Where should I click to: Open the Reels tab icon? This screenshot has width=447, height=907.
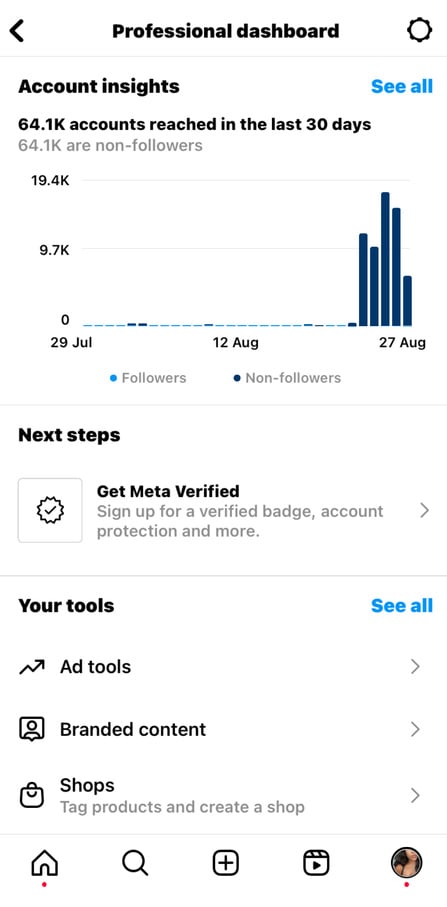click(x=316, y=863)
